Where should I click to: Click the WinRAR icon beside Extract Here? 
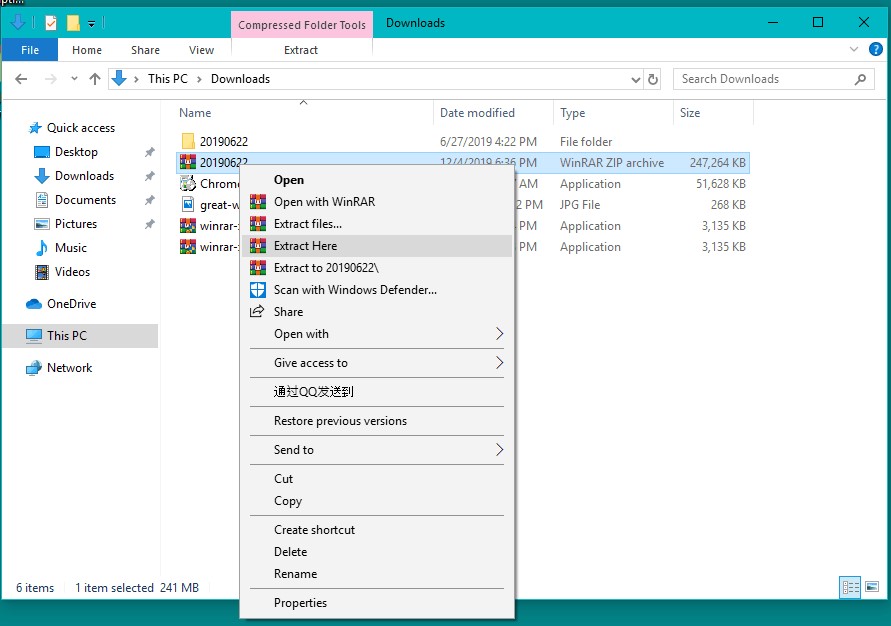[x=258, y=246]
